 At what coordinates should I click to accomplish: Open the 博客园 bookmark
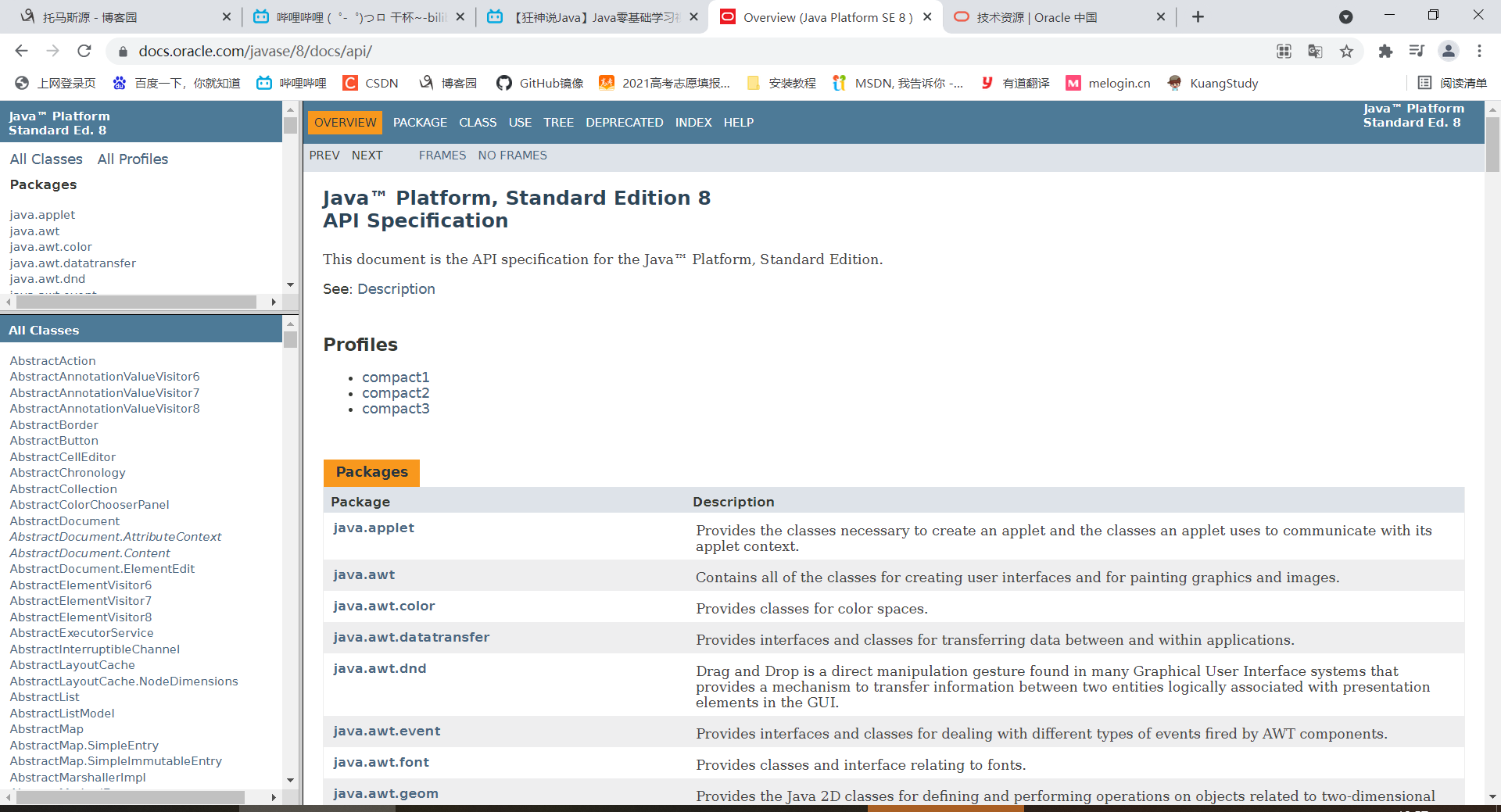(448, 83)
